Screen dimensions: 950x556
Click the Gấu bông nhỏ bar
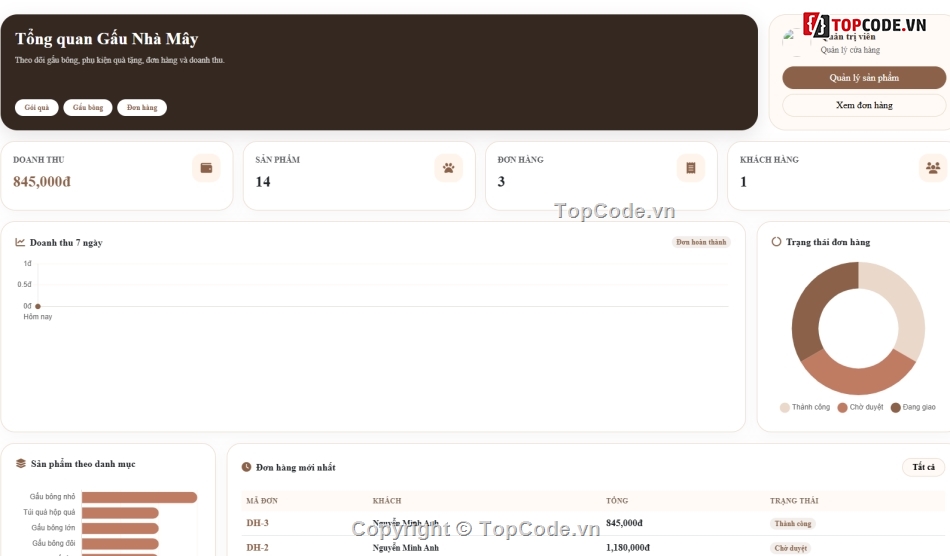139,497
